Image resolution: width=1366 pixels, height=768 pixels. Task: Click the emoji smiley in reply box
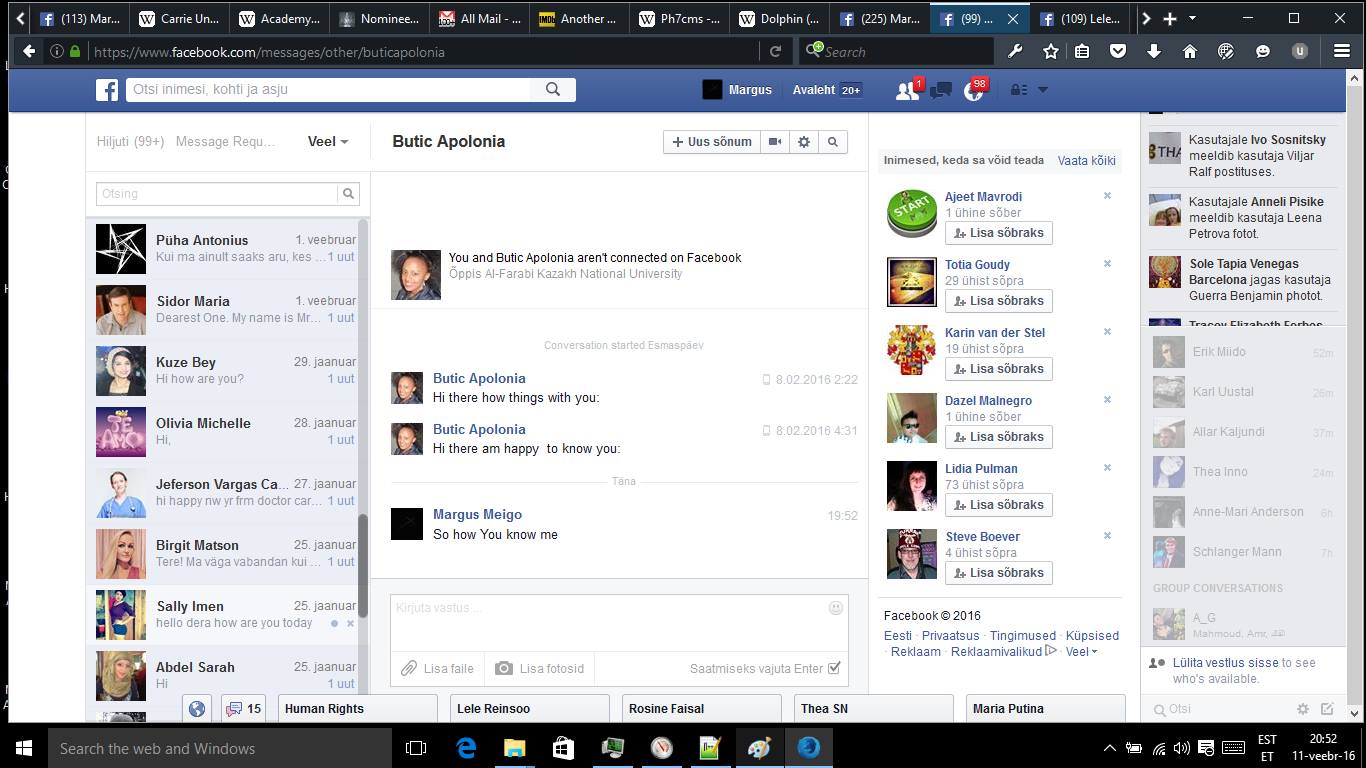[x=836, y=608]
